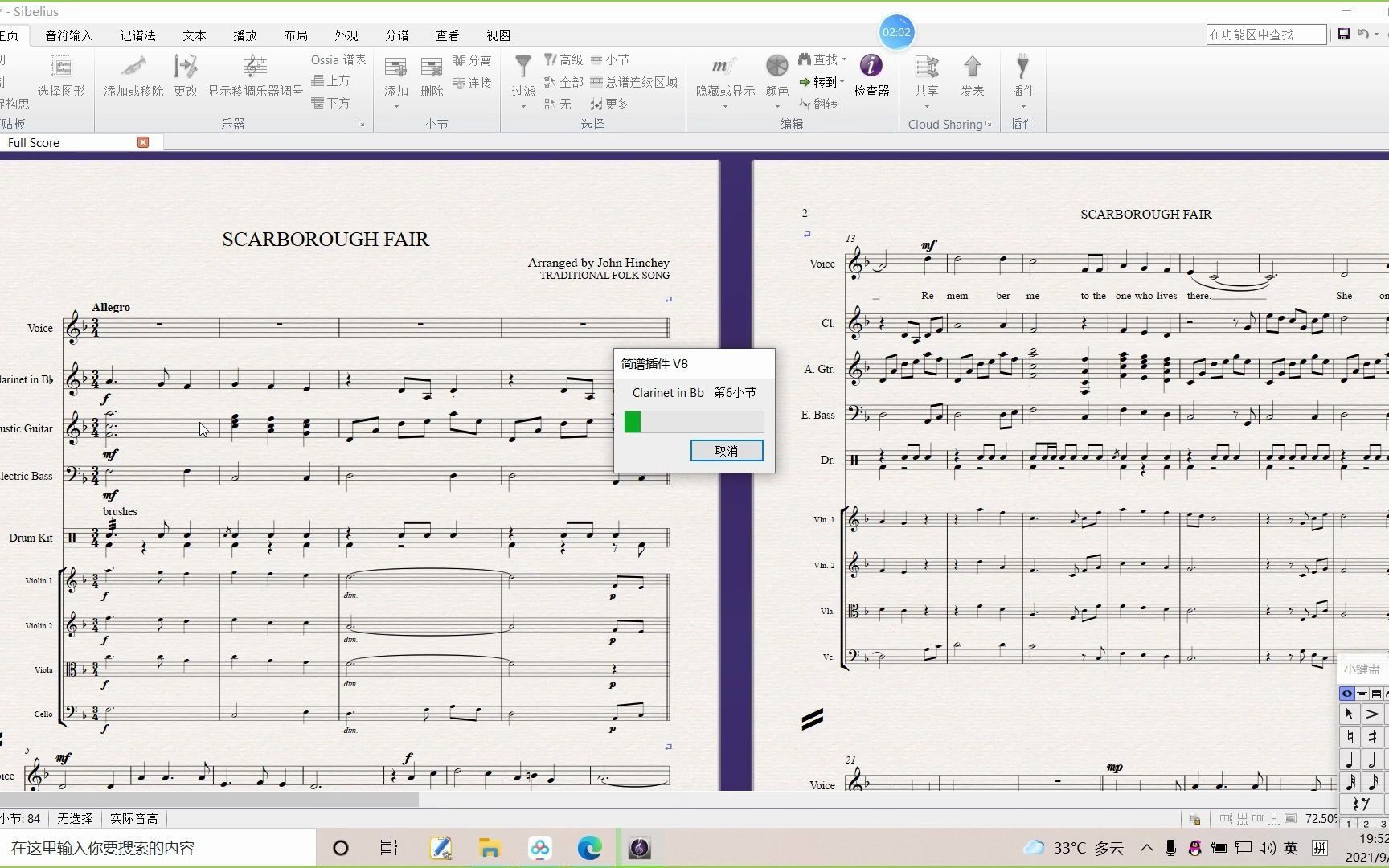The width and height of the screenshot is (1389, 868).
Task: Click the green plugin progress bar
Action: 694,422
